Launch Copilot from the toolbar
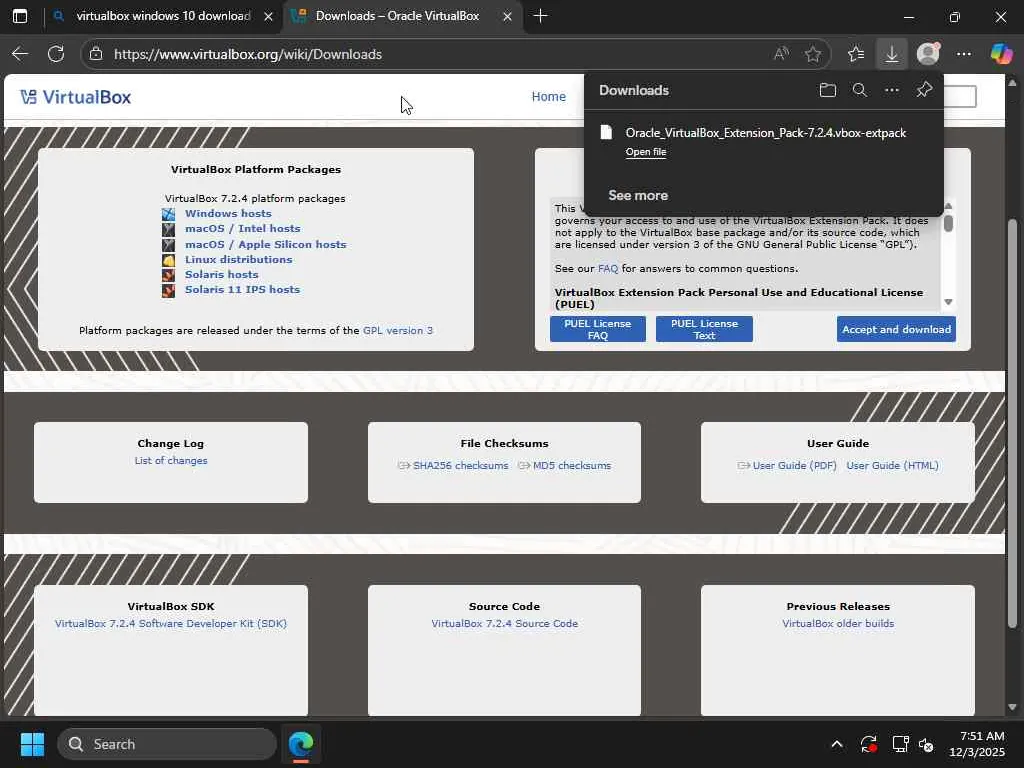 [x=1000, y=54]
